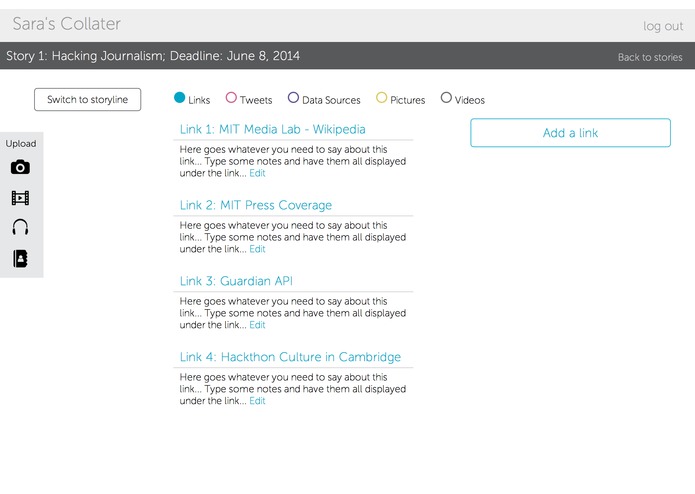
Task: Select the Data Sources radio button
Action: point(293,97)
